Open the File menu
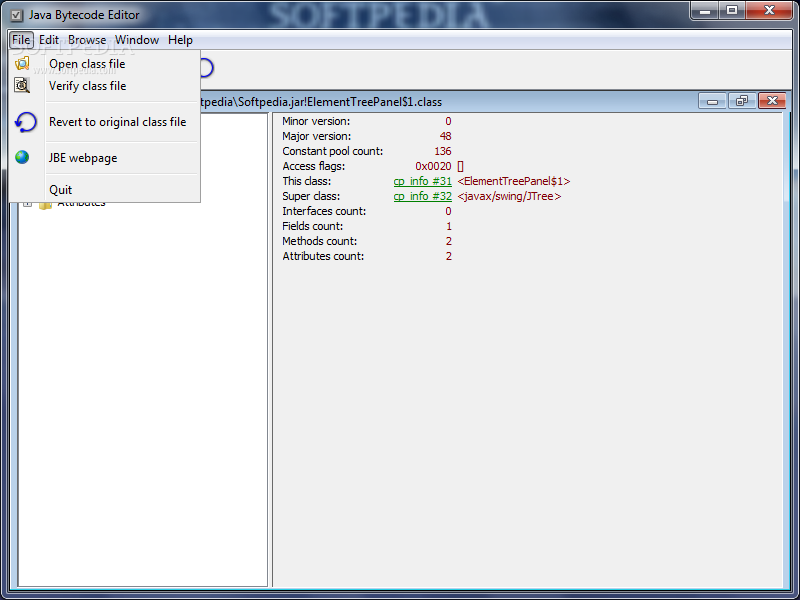Viewport: 800px width, 600px height. coord(21,40)
